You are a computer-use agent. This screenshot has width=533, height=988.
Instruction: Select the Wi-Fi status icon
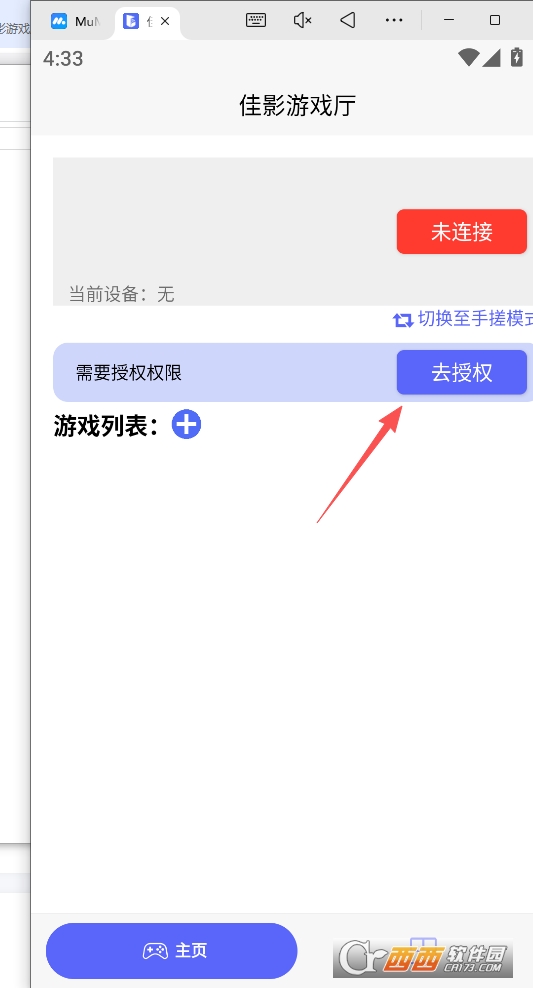[x=469, y=58]
